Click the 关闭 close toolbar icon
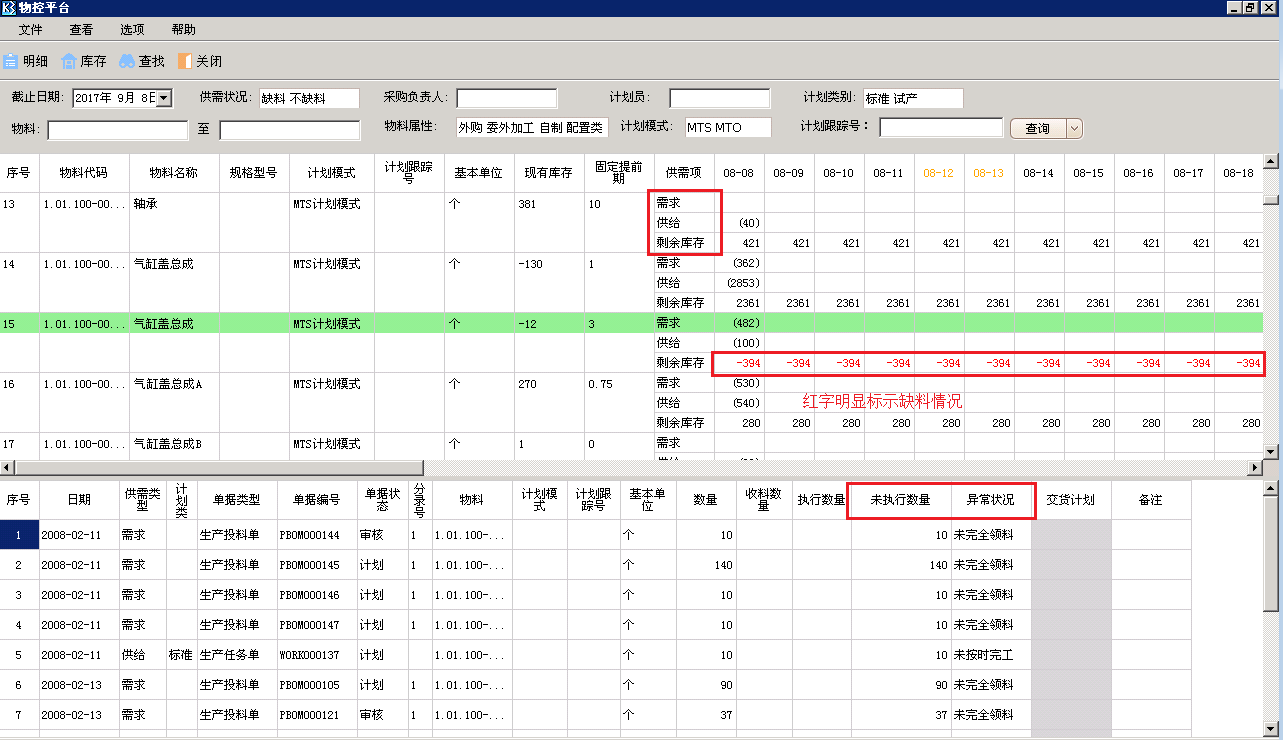Viewport: 1283px width, 740px height. (x=199, y=61)
